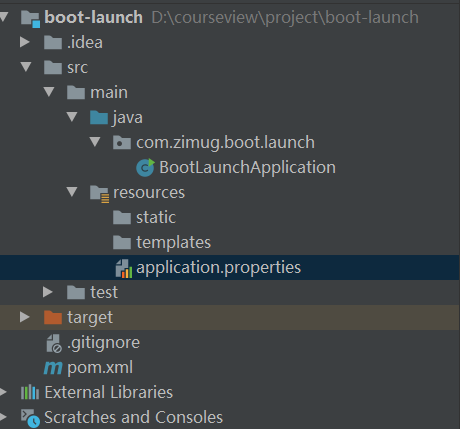The height and width of the screenshot is (429, 460).
Task: Select the templates folder
Action: coord(162,242)
